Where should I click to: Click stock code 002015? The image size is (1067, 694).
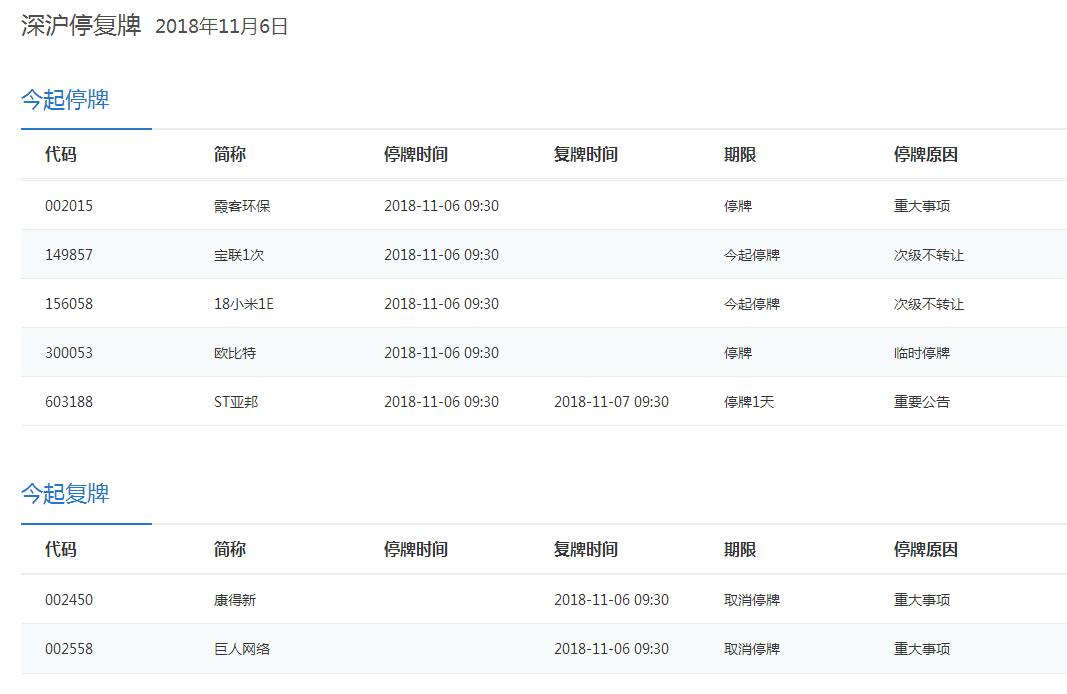click(69, 206)
